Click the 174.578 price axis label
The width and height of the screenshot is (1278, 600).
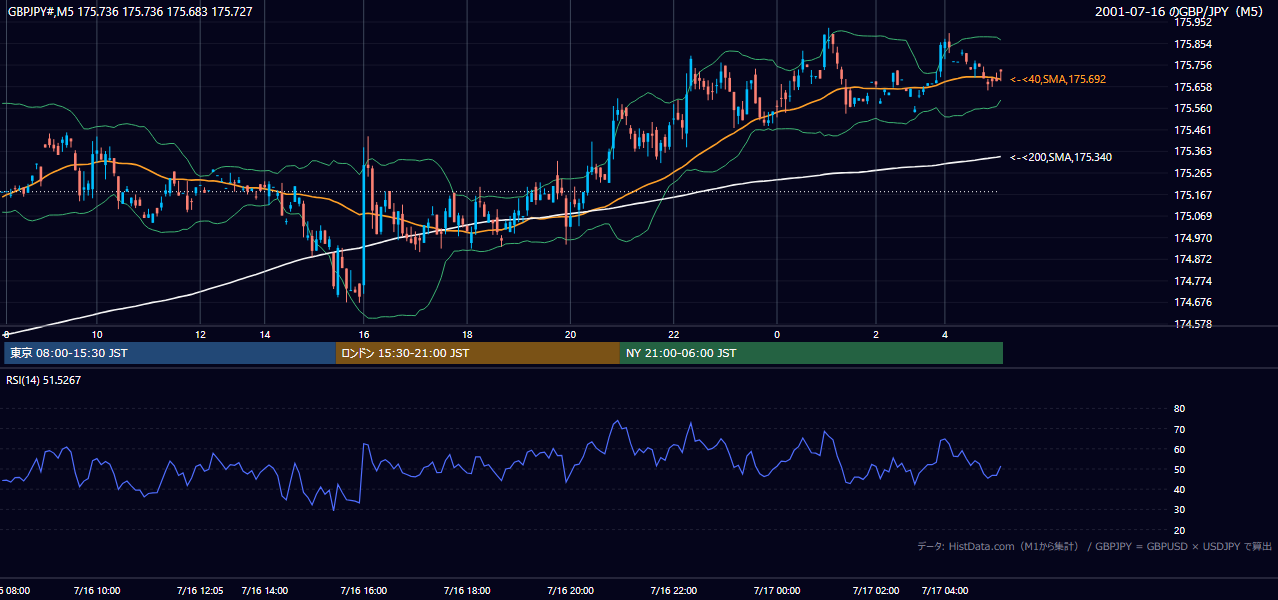point(1193,324)
